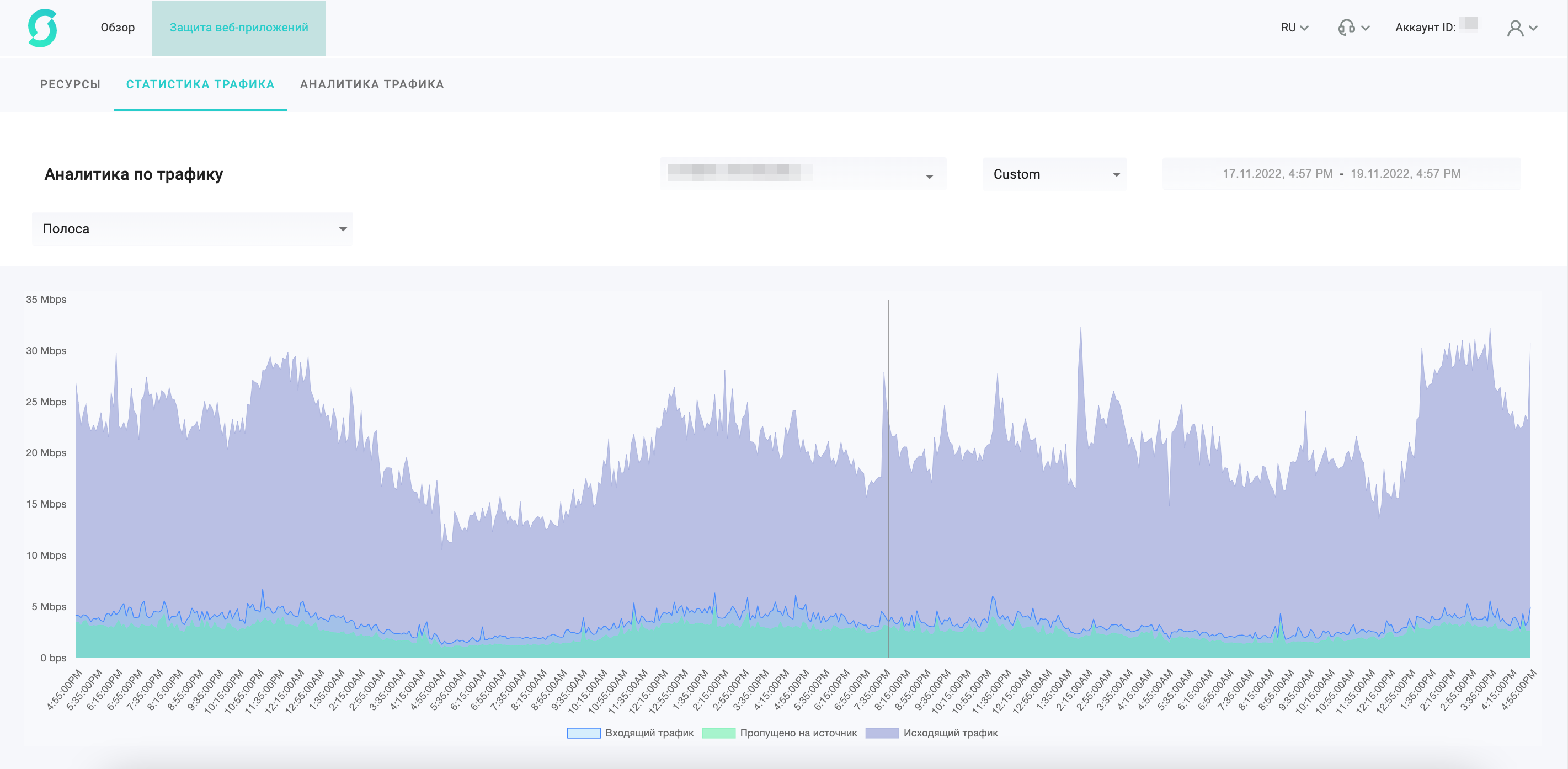
Task: Select the СТАТИСТИКА ТРАФИКА tab
Action: pyautogui.click(x=200, y=84)
